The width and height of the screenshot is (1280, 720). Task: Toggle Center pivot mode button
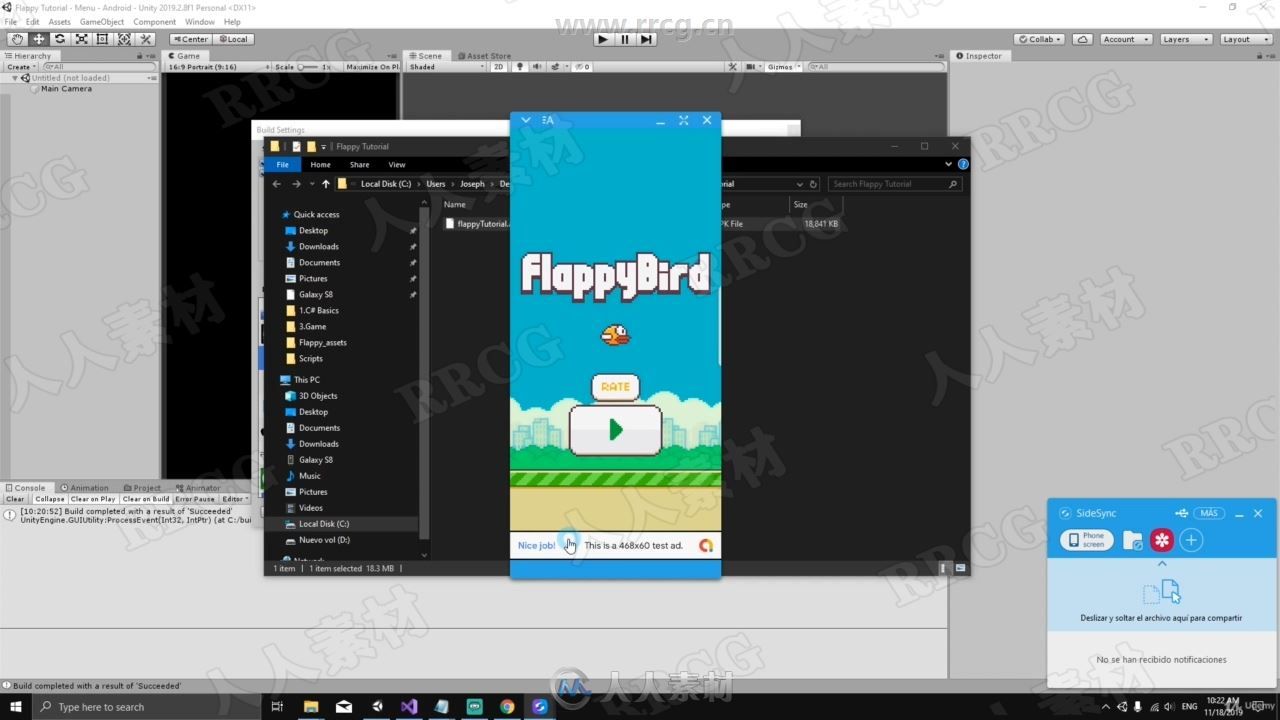tap(190, 39)
